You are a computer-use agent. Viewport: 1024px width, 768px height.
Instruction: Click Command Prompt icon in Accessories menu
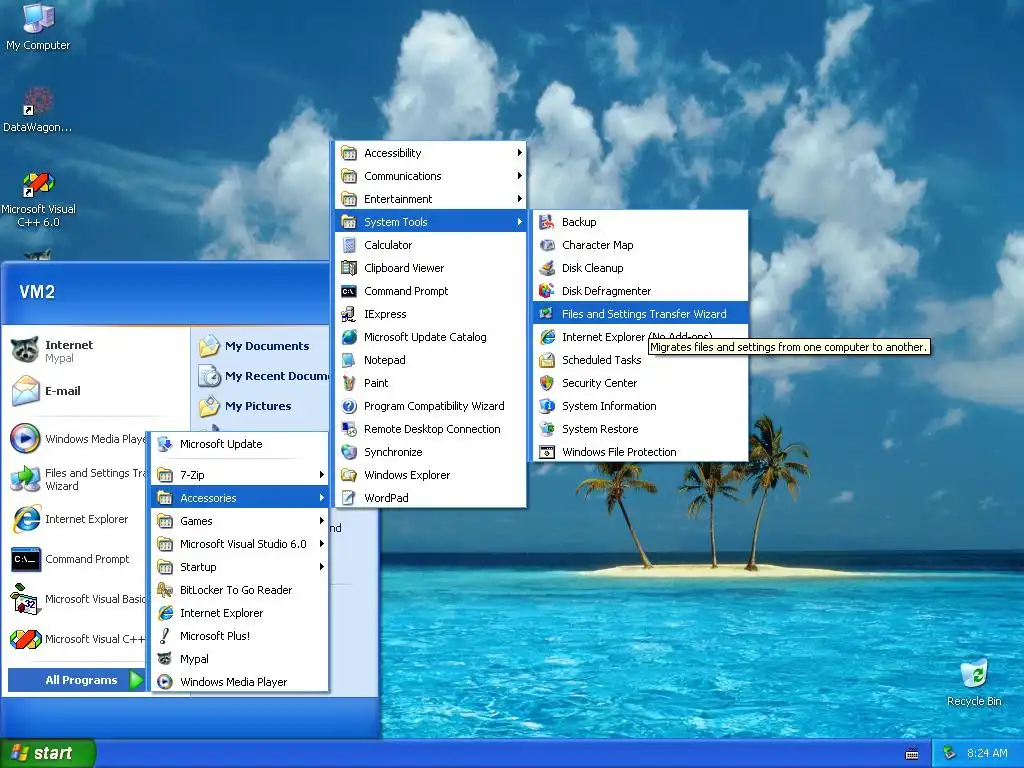(349, 291)
